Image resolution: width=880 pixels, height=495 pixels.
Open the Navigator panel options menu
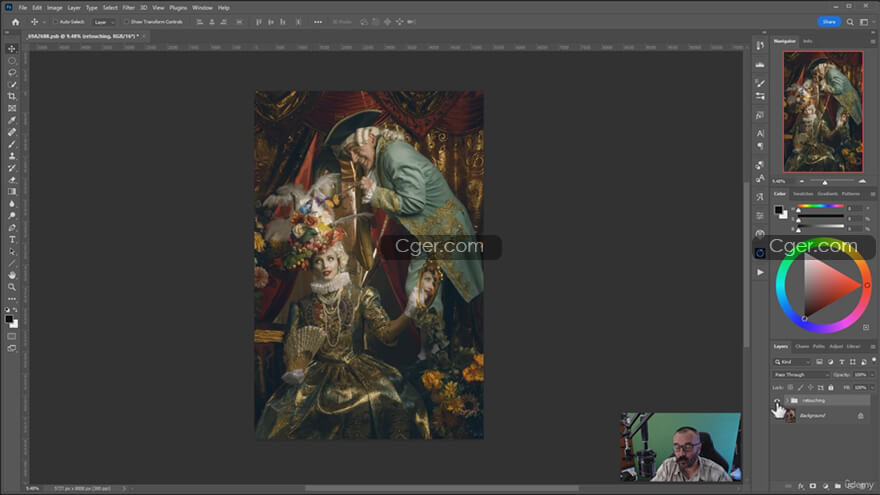point(873,42)
